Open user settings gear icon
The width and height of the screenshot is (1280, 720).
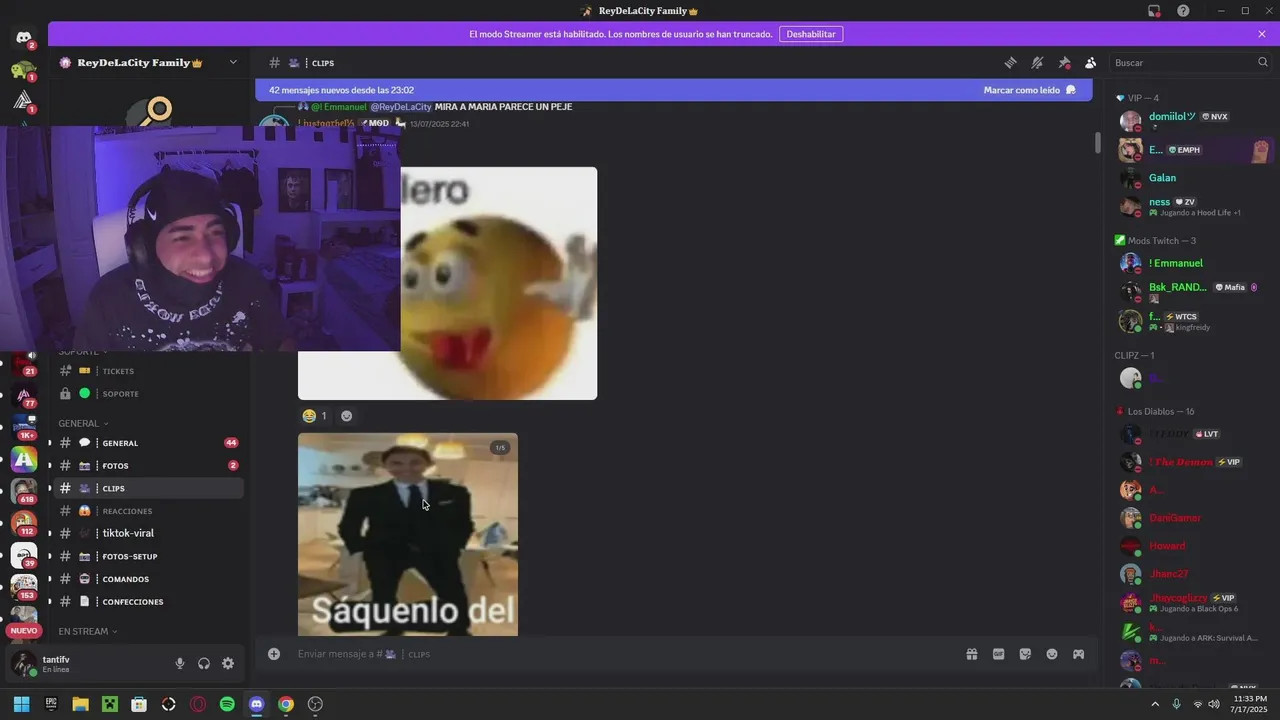pos(228,663)
